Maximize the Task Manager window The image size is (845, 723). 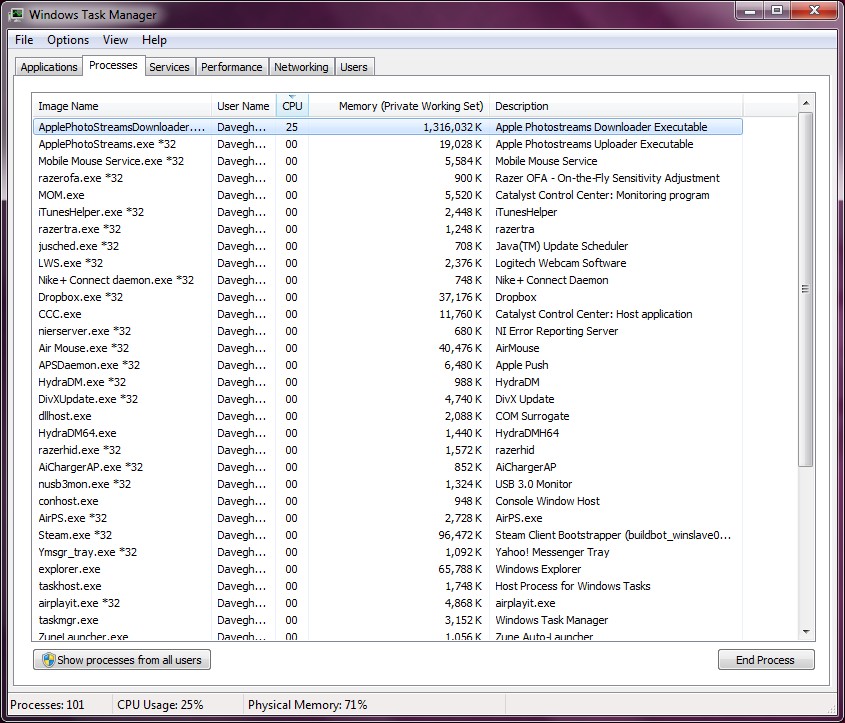(x=777, y=11)
